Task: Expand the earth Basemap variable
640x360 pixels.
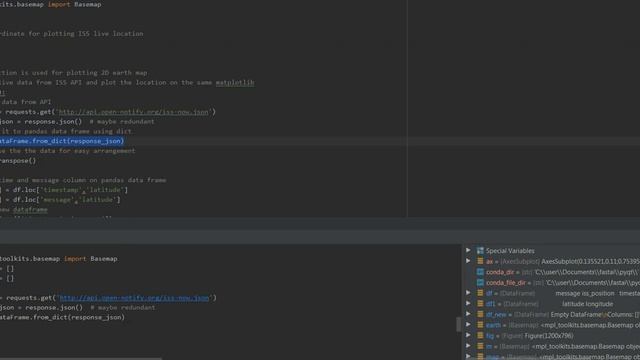Action: pyautogui.click(x=468, y=324)
